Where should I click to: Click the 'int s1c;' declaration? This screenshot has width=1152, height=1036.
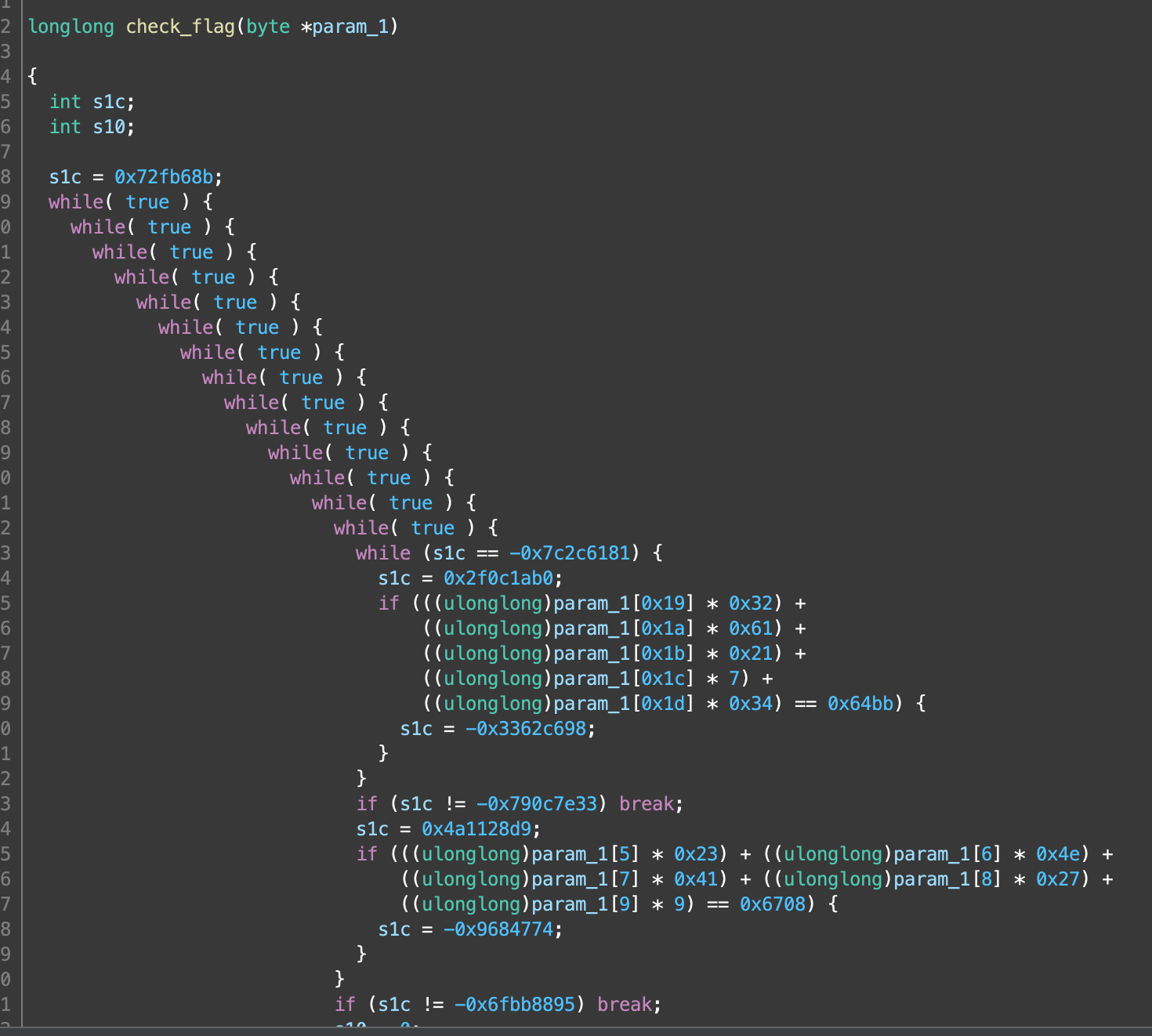[92, 102]
